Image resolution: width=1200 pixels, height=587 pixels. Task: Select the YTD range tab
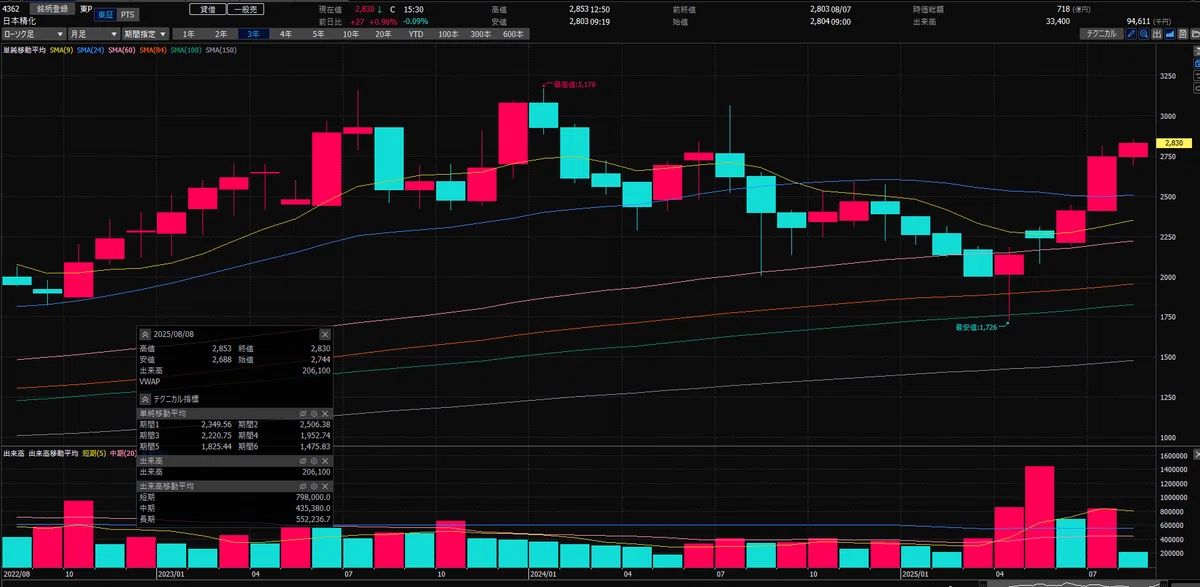(416, 34)
